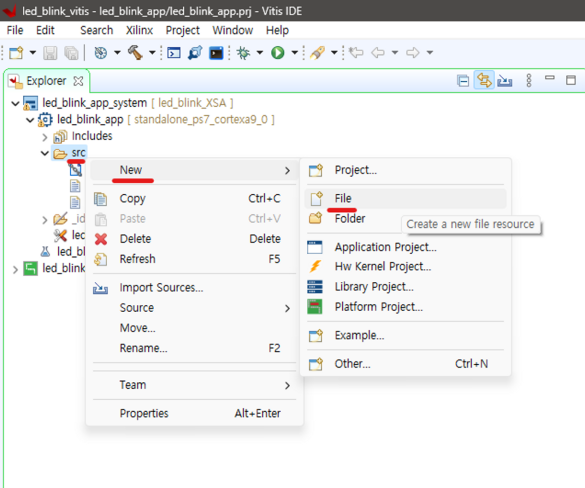Choose Project... in the New submenu
This screenshot has height=488, width=585.
(x=405, y=171)
